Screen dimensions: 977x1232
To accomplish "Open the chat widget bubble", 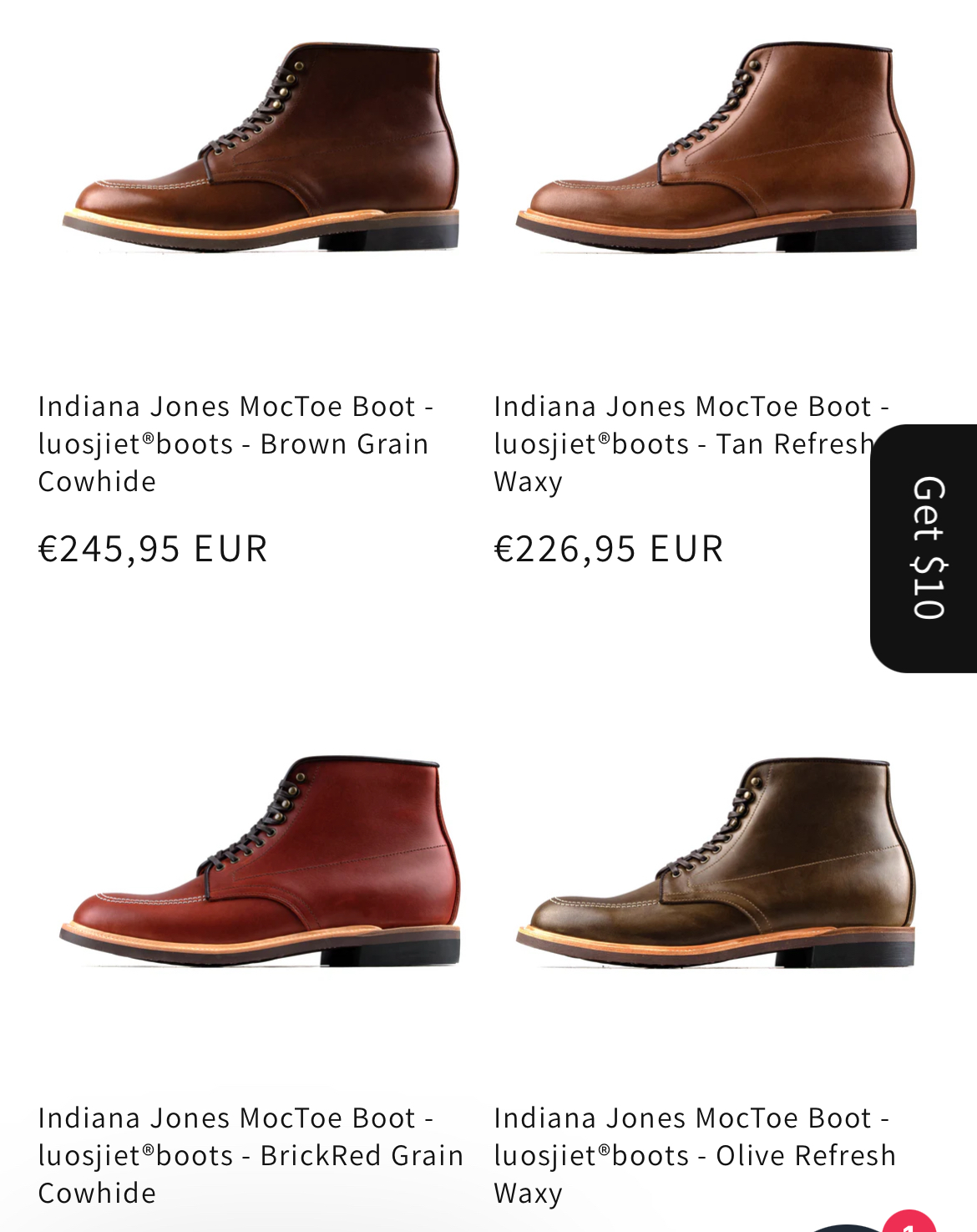I will tap(848, 1227).
